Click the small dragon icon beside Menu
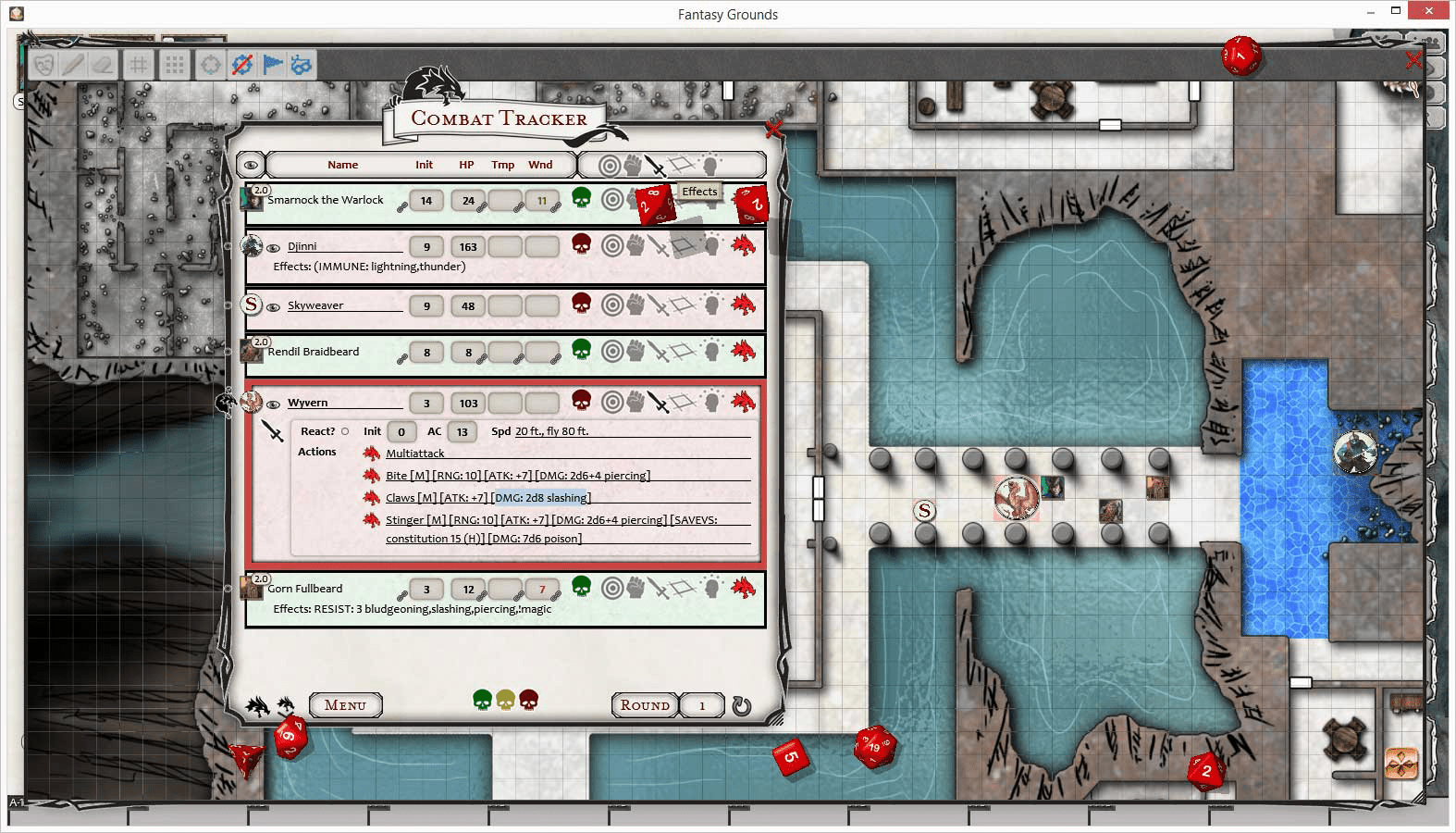The width and height of the screenshot is (1456, 833). tap(285, 704)
